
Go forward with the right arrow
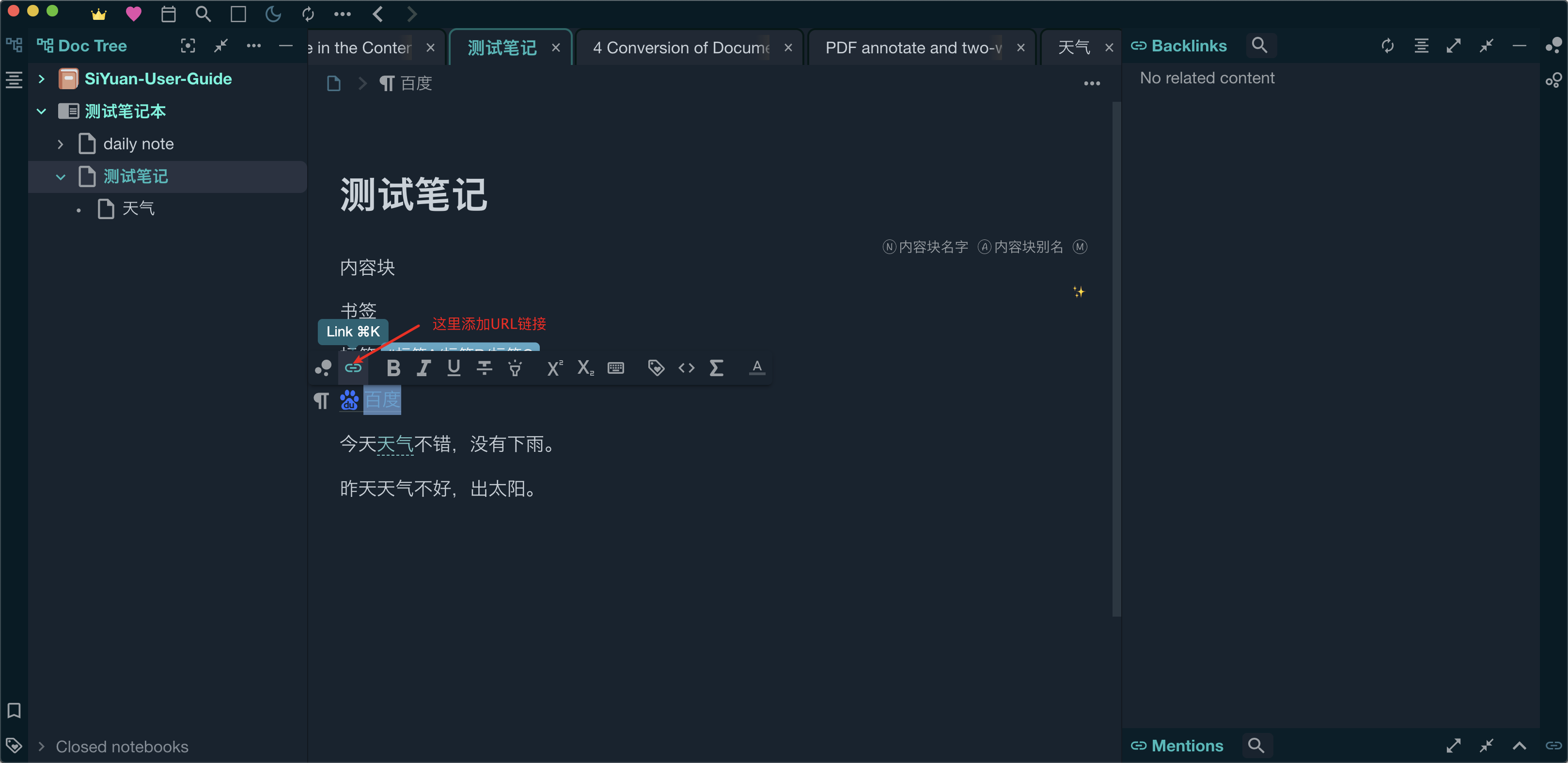(412, 14)
